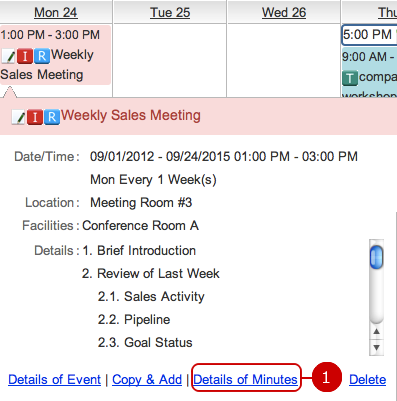Open the Tue 25 day header
Viewport: 397px width, 401px height.
pyautogui.click(x=170, y=12)
